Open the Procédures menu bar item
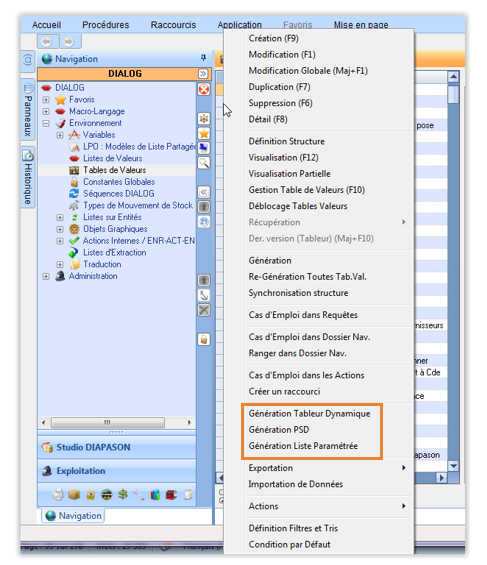This screenshot has height=565, width=487. click(x=106, y=25)
